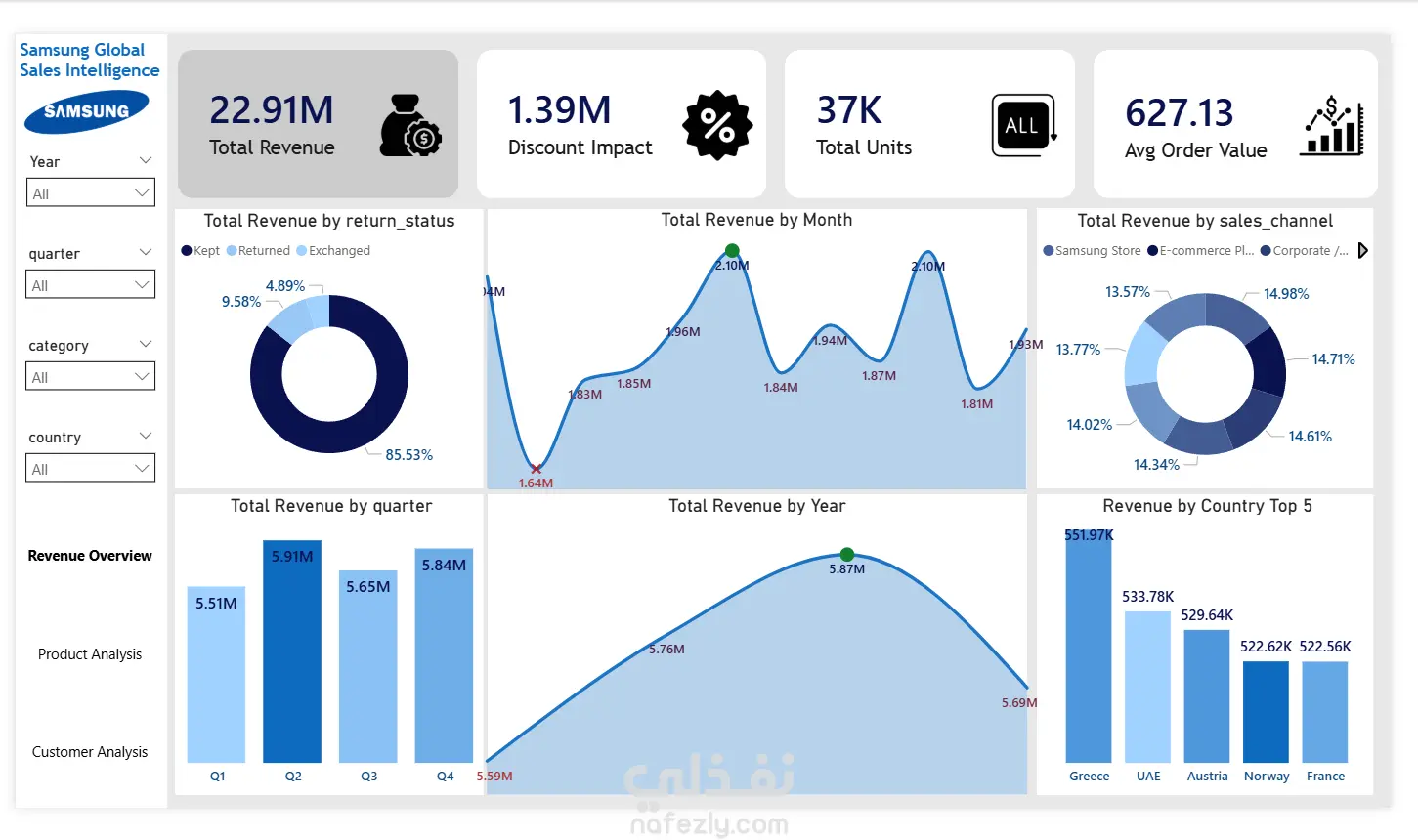Open the country All dropdown
Viewport: 1418px width, 840px height.
91,468
